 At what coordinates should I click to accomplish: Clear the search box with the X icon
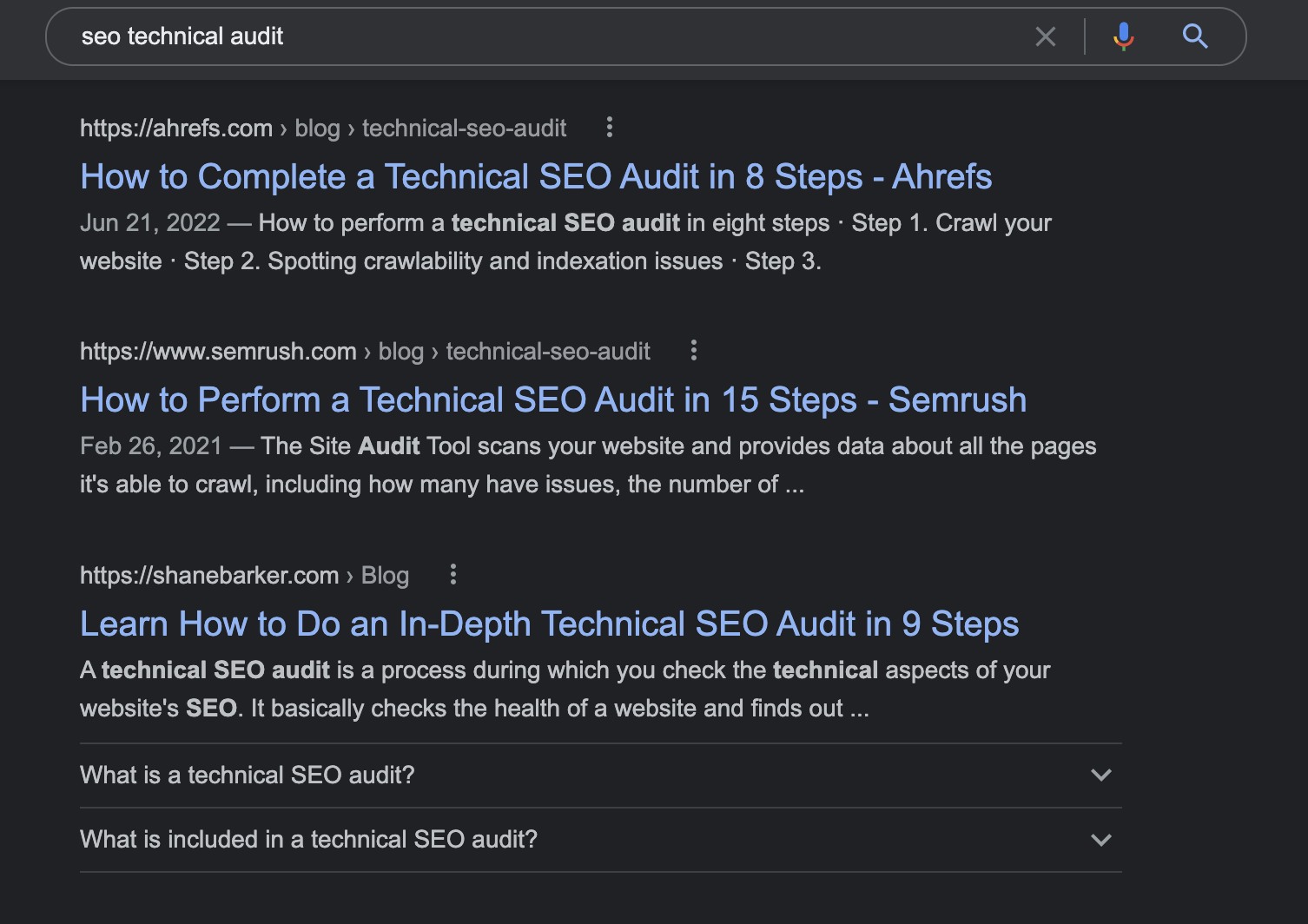click(1046, 36)
